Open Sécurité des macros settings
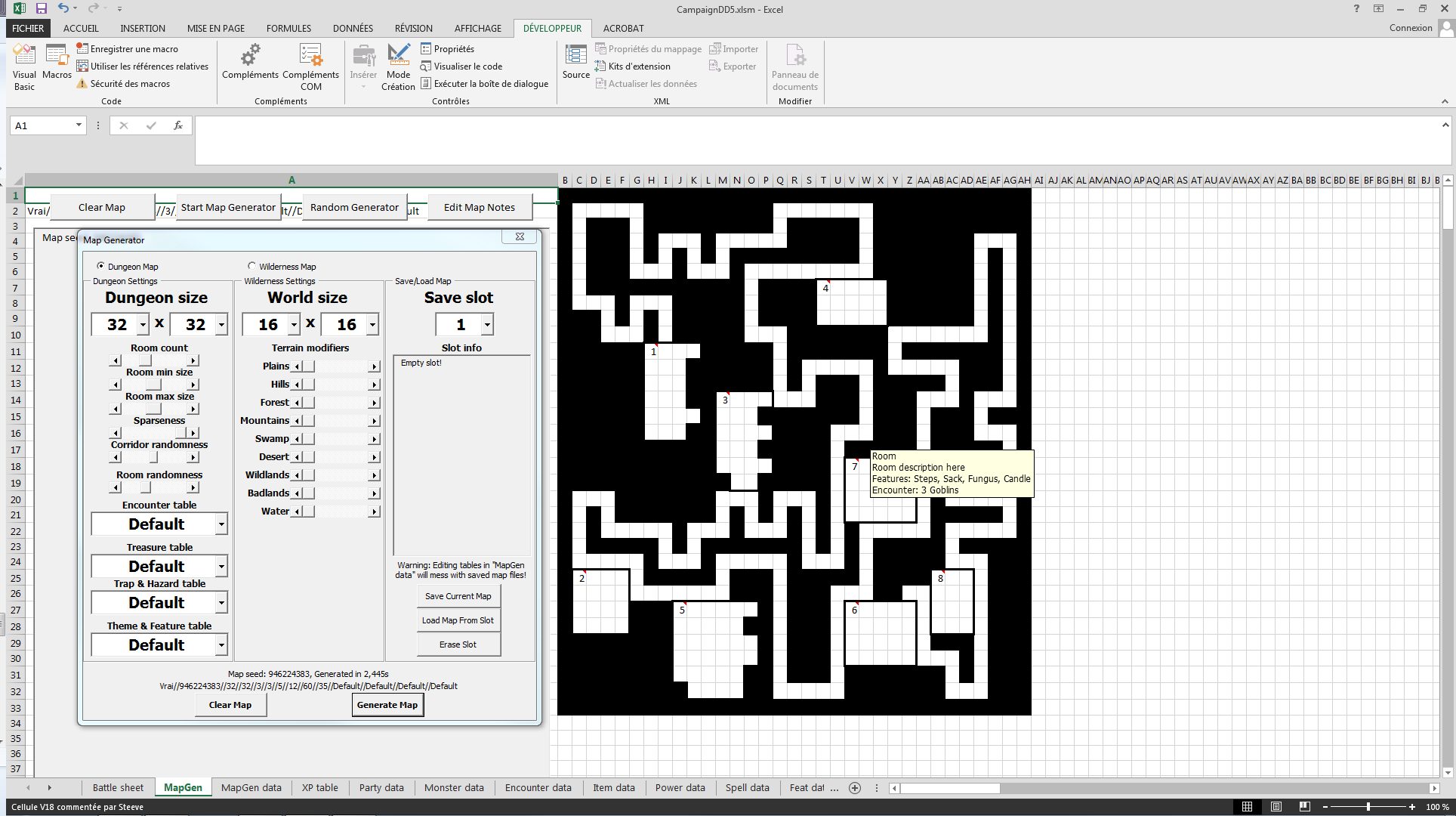 123,84
